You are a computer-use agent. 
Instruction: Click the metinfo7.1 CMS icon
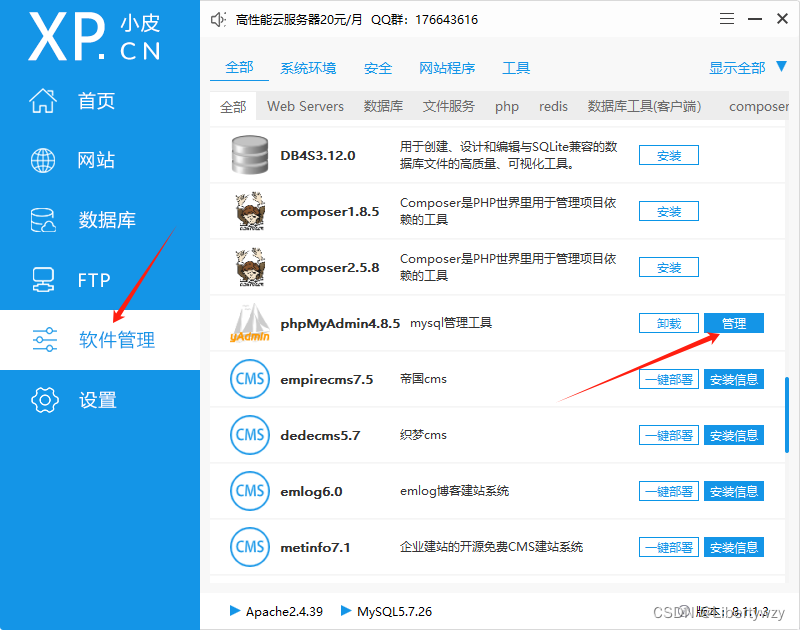(x=249, y=547)
